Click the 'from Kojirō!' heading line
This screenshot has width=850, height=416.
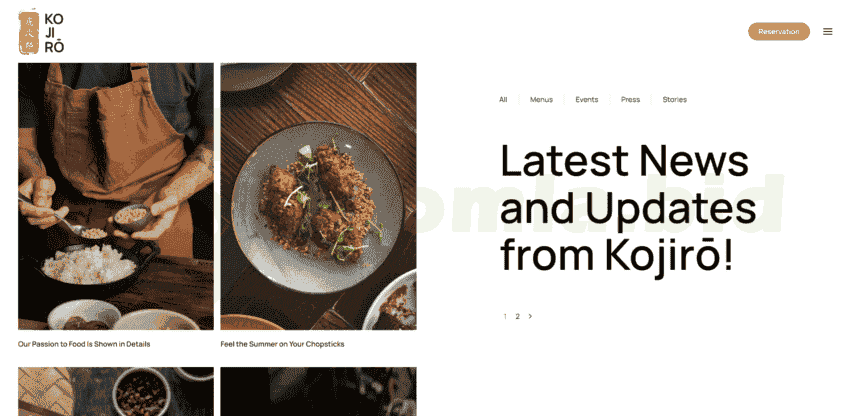click(616, 254)
